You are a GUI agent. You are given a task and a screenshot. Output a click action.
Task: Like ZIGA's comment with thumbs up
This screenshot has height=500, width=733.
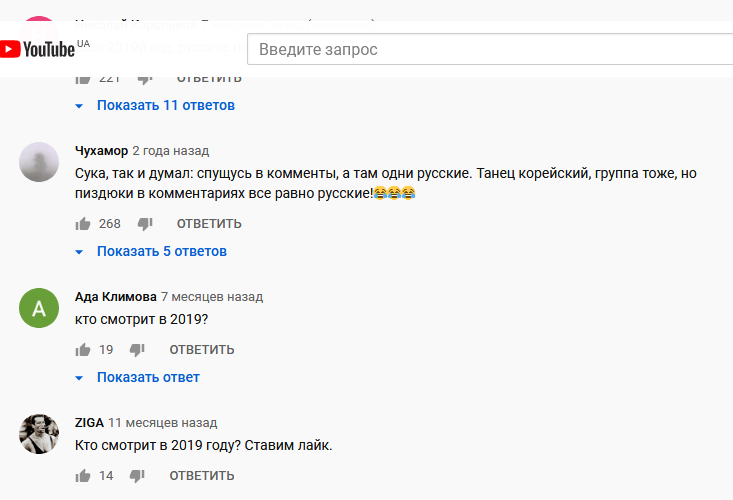tap(82, 475)
